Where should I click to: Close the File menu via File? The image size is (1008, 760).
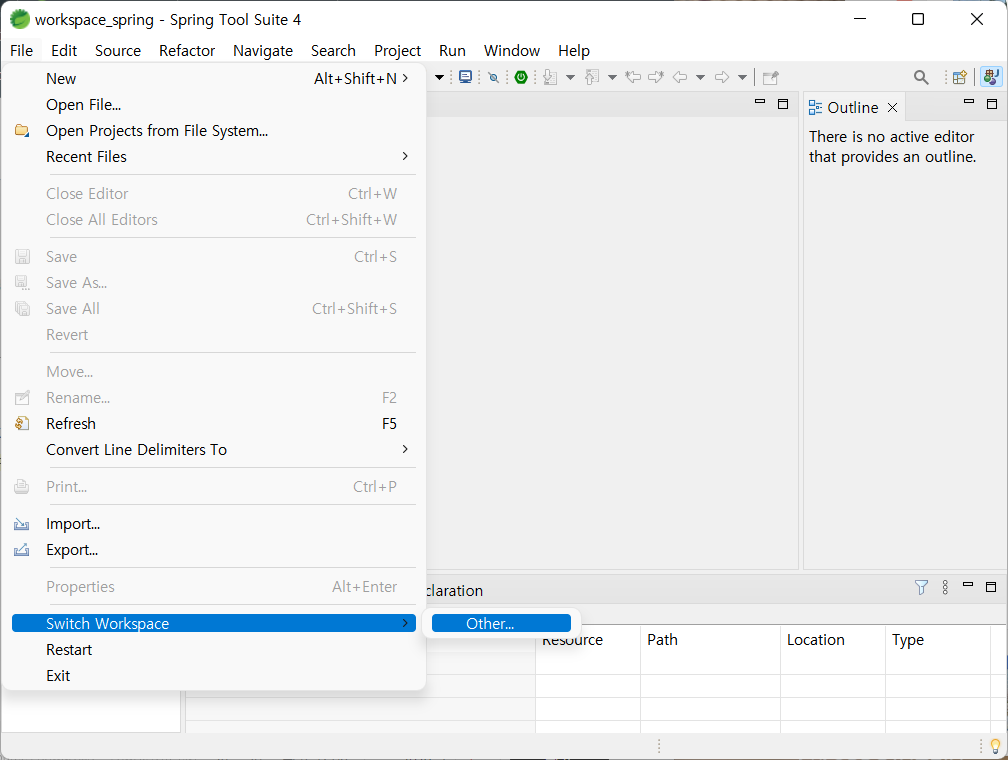21,50
